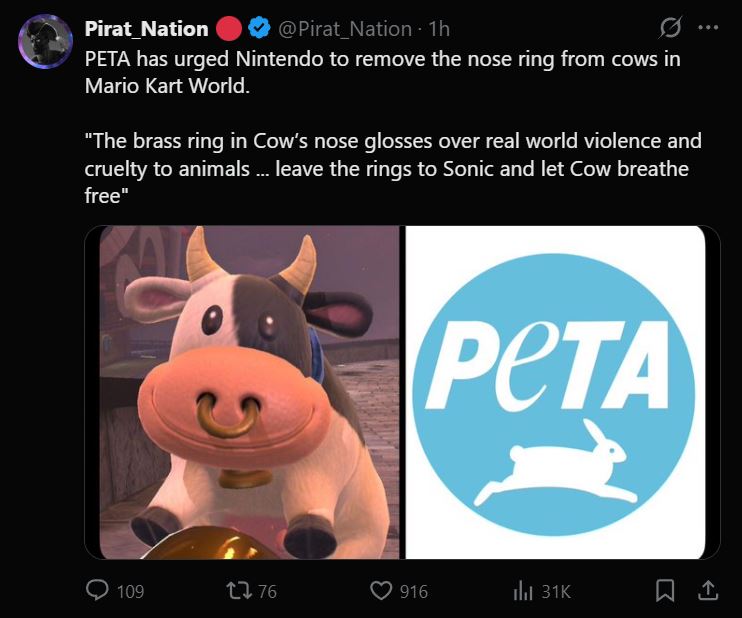Open the post via the 1h timestamp
The height and width of the screenshot is (618, 742).
(438, 29)
